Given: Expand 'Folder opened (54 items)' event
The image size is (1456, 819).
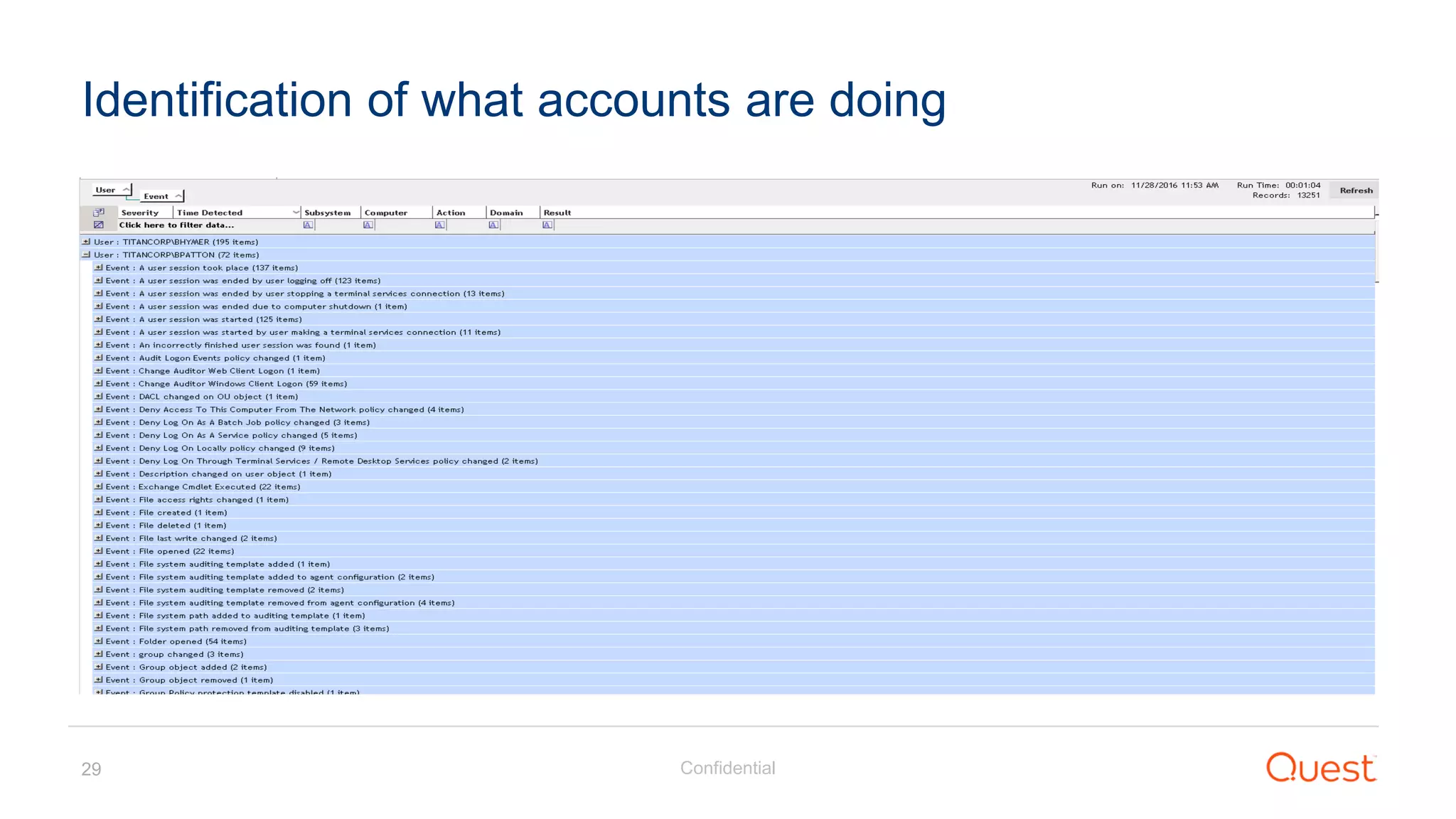Looking at the screenshot, I should pyautogui.click(x=99, y=641).
